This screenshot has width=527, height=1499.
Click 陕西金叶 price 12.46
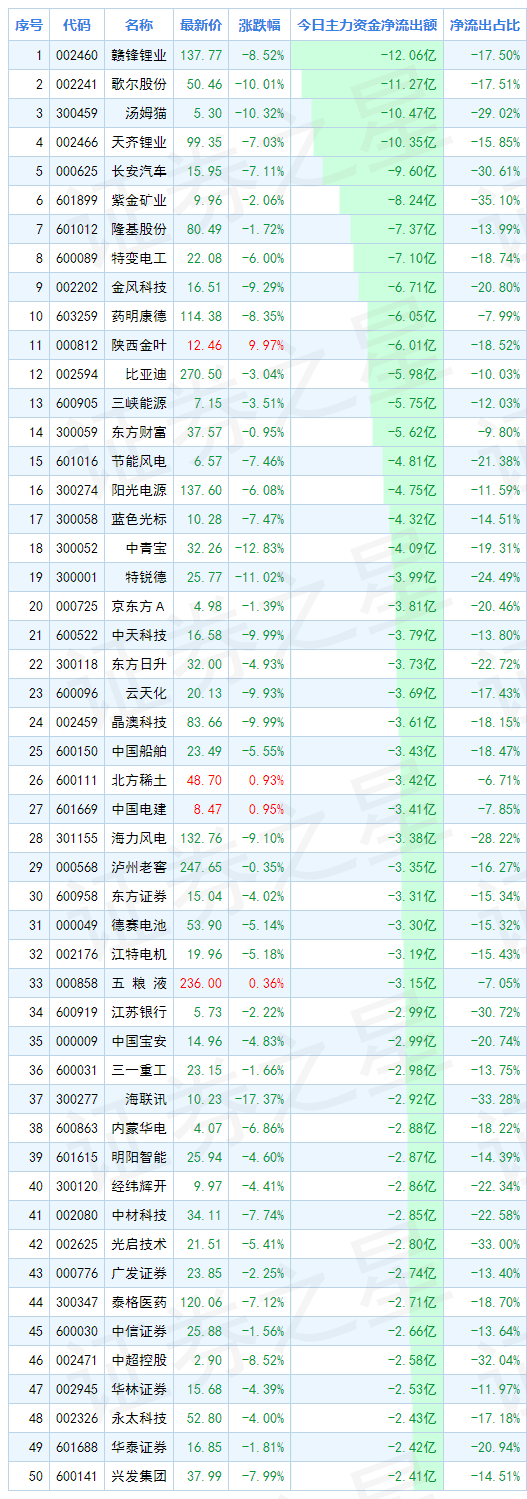204,345
